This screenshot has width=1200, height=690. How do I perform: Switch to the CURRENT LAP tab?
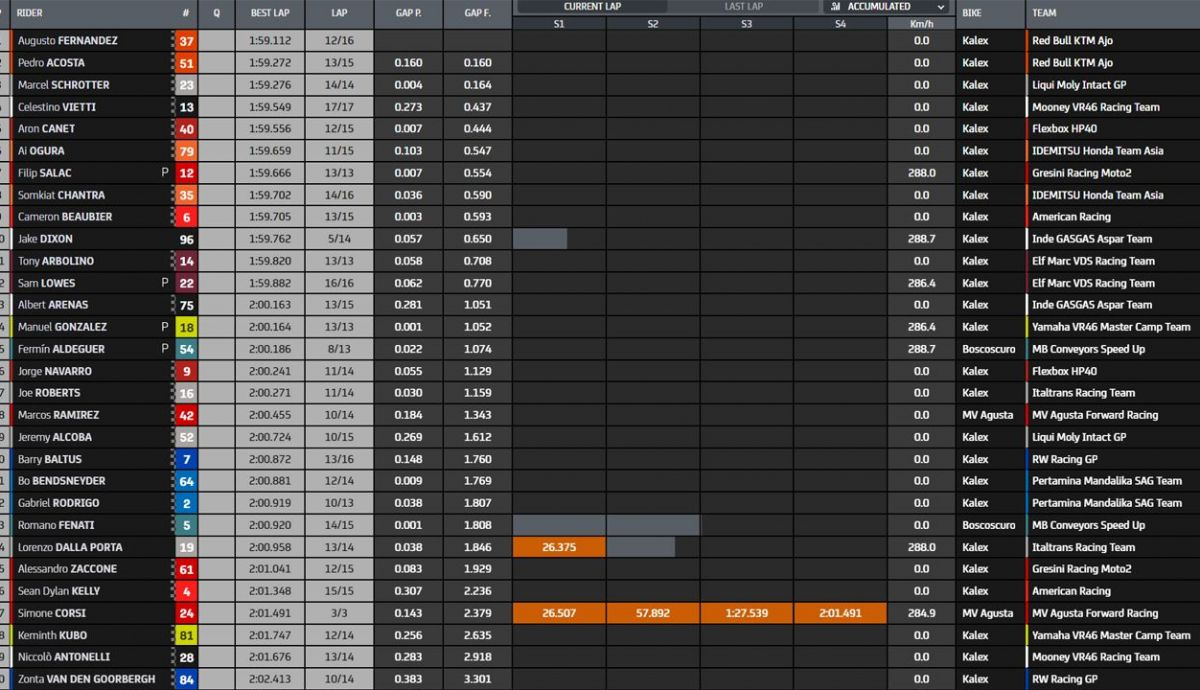click(590, 6)
